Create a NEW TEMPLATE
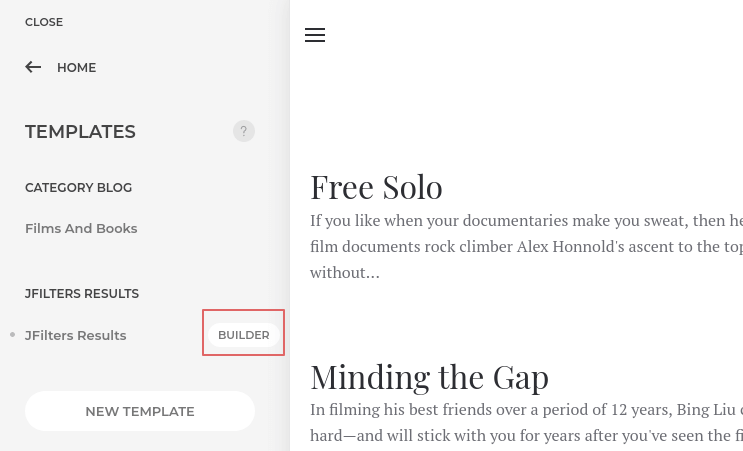 (140, 411)
